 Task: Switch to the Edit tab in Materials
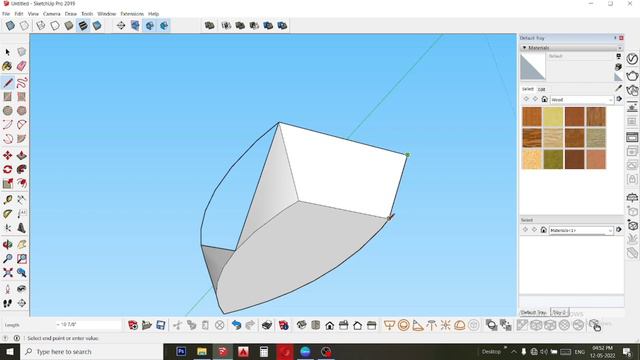[541, 89]
